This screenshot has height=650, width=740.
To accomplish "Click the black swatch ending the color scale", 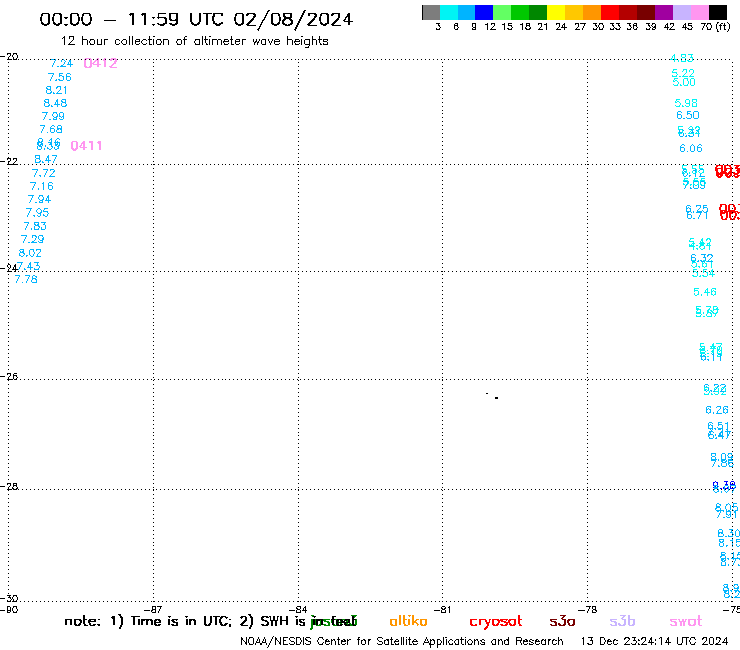I will [x=718, y=12].
